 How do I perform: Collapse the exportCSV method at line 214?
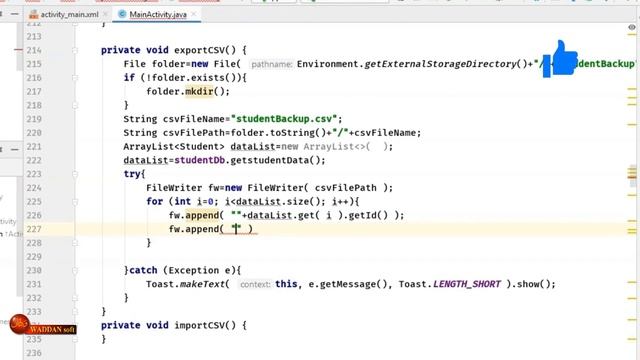coord(75,50)
